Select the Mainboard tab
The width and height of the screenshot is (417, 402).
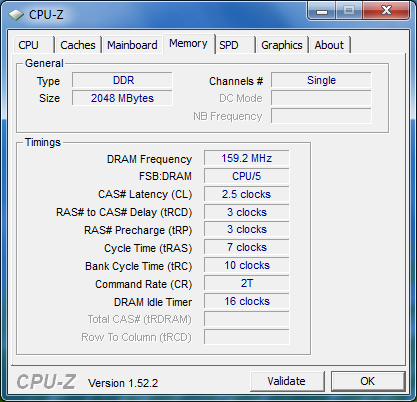point(132,45)
